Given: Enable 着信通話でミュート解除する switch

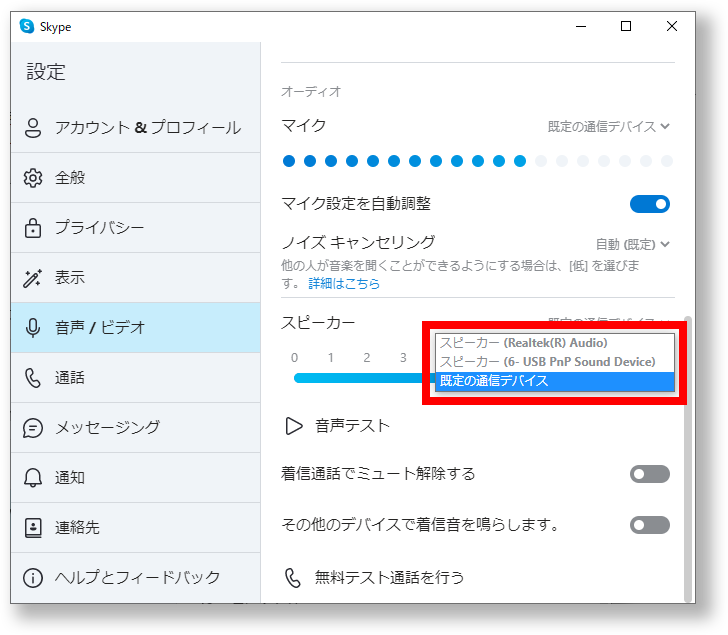Looking at the screenshot, I should [x=650, y=474].
